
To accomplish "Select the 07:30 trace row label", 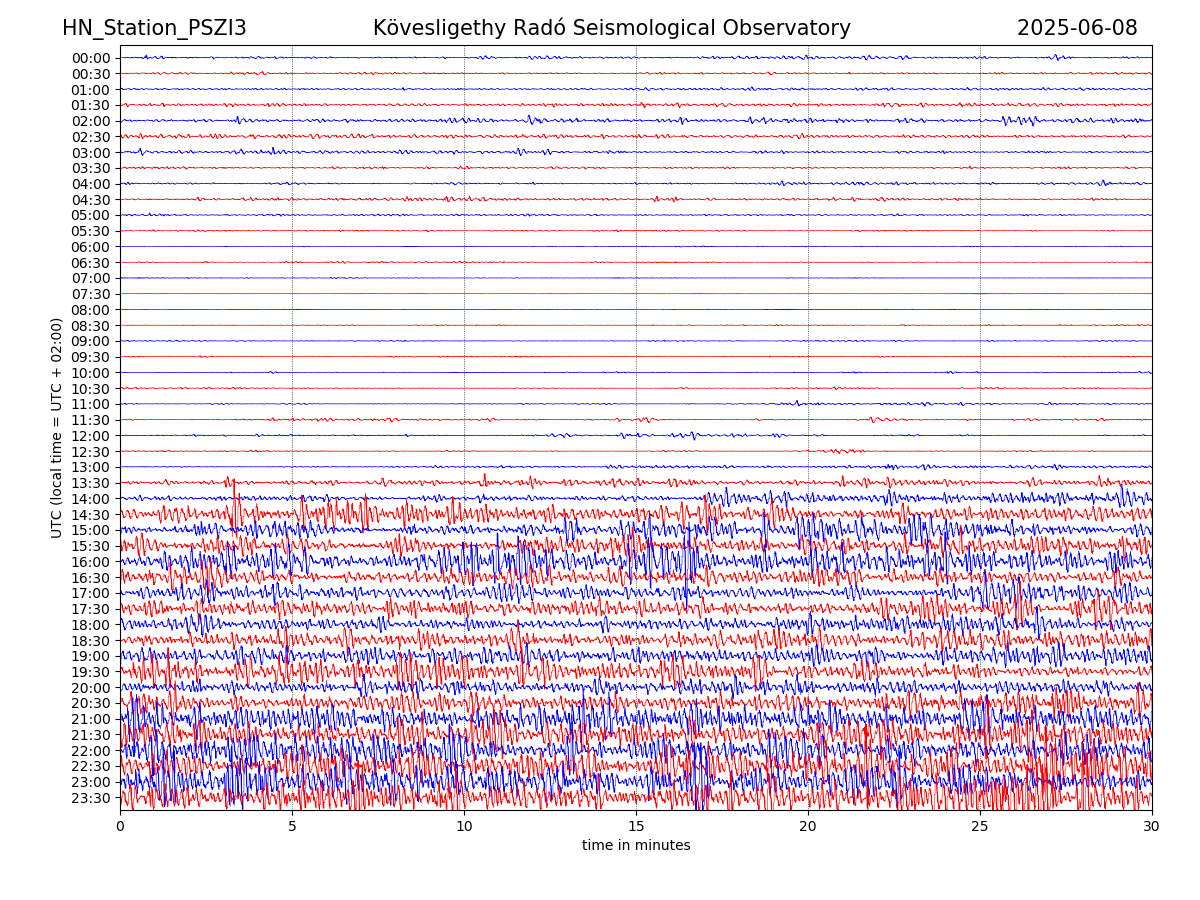I will [x=91, y=294].
